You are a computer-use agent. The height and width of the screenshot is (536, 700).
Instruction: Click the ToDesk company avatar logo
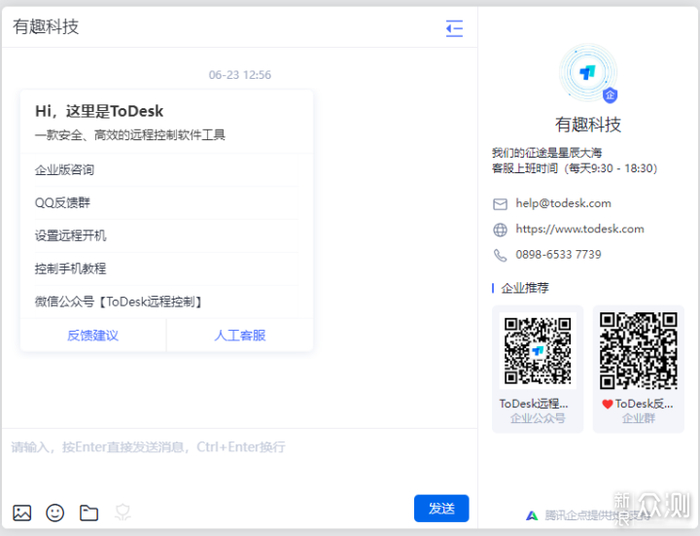point(588,72)
